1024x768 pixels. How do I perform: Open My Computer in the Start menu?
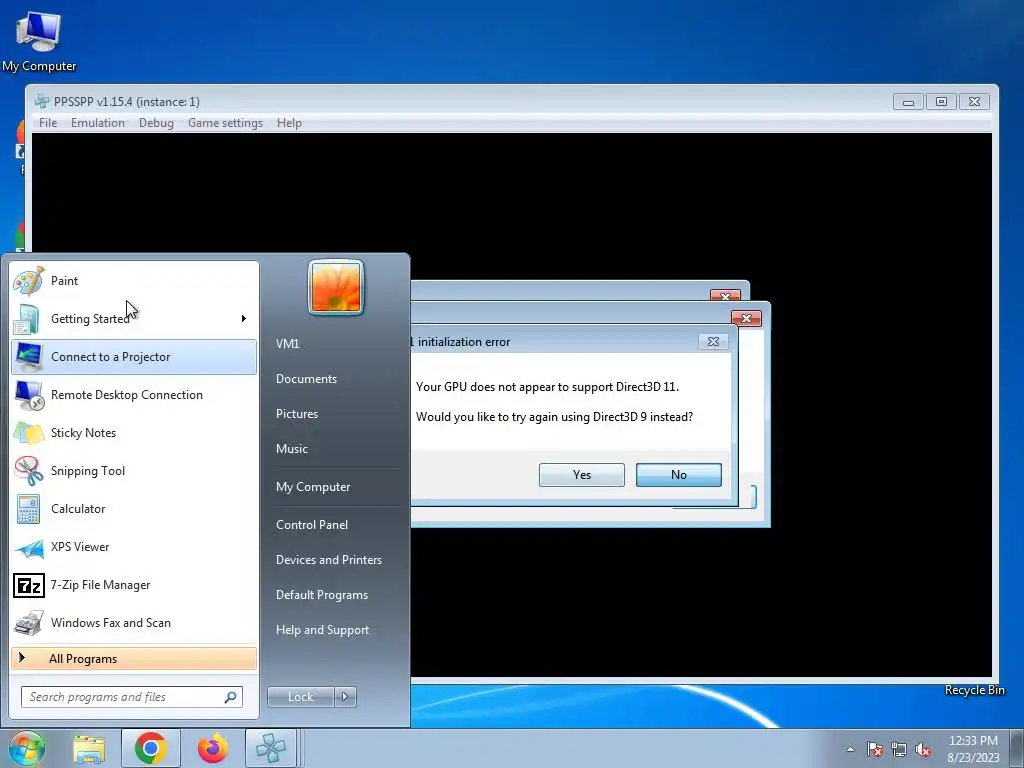coord(313,487)
